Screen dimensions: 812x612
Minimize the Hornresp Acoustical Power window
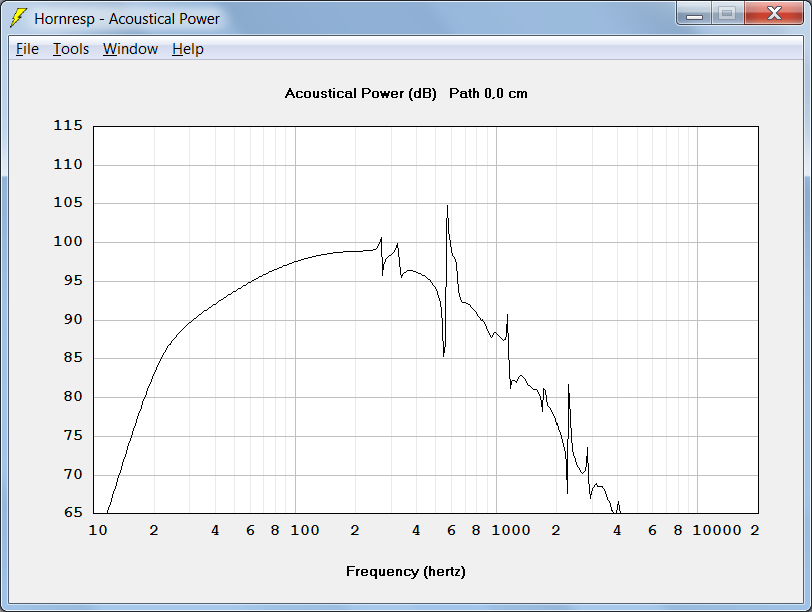tap(694, 13)
